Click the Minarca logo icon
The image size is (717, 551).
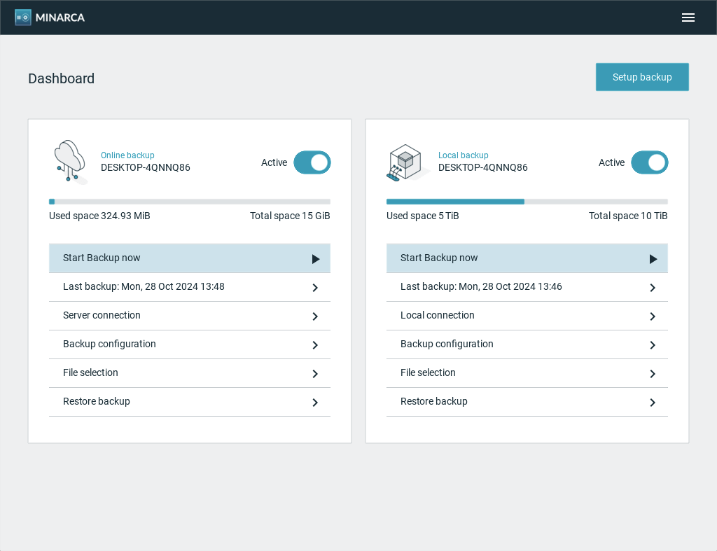(23, 17)
